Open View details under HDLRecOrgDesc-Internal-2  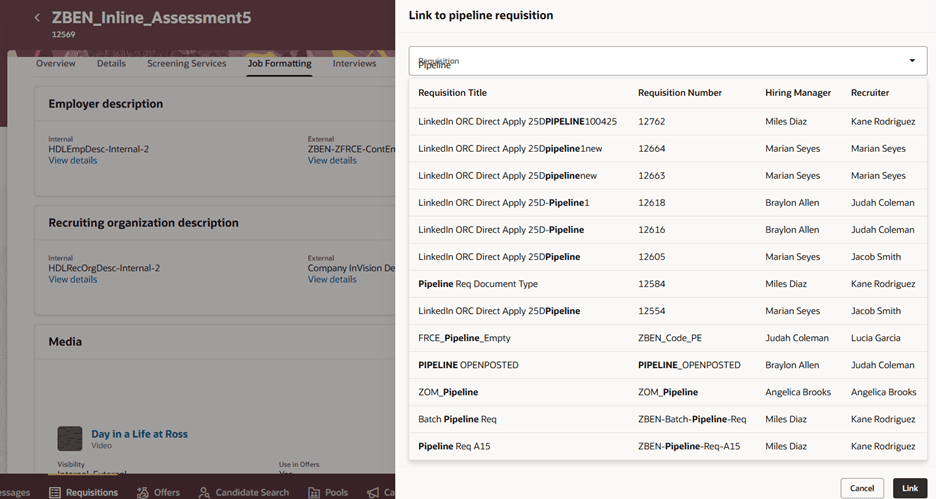pos(73,279)
